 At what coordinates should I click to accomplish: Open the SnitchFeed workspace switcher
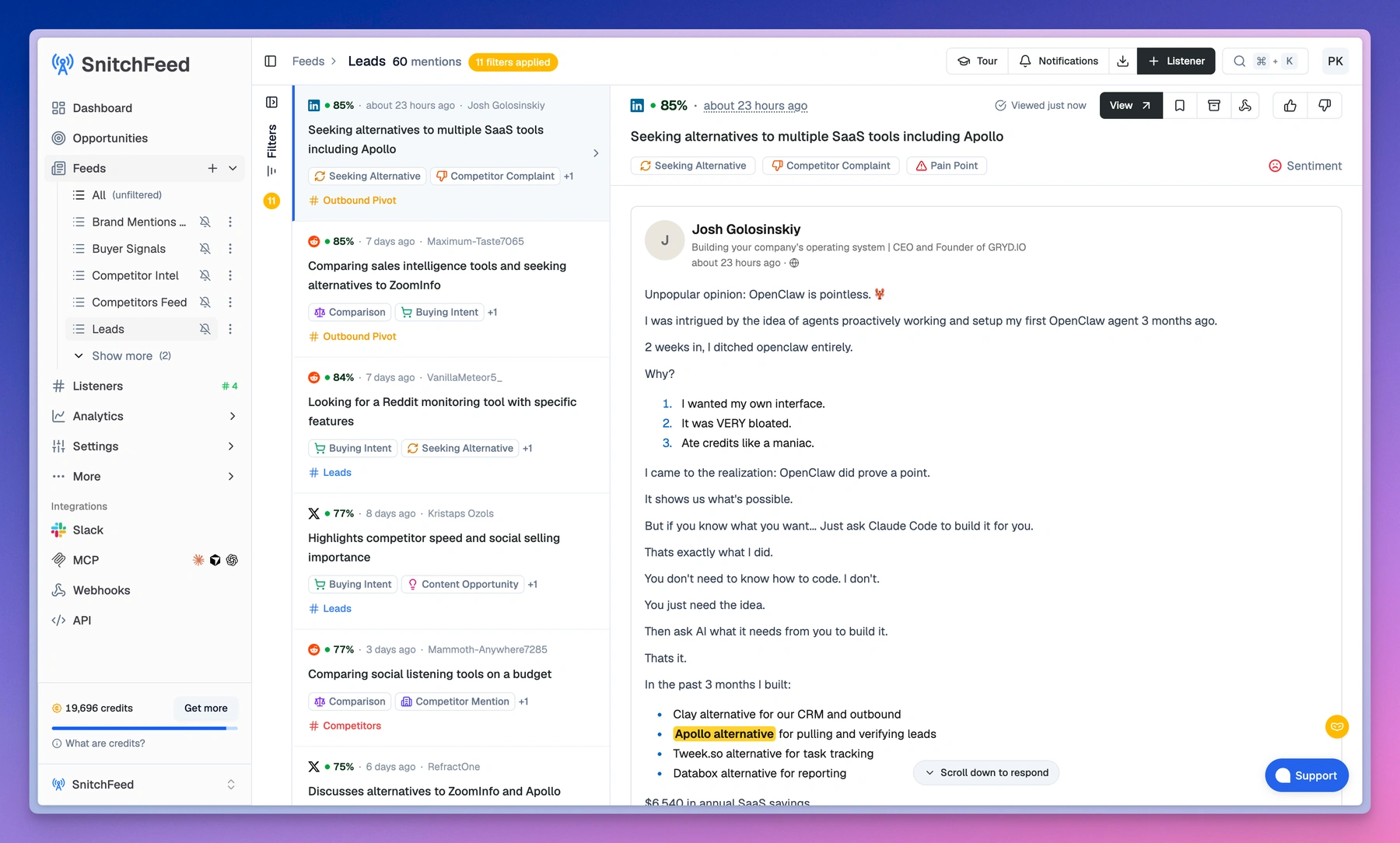pyautogui.click(x=145, y=785)
